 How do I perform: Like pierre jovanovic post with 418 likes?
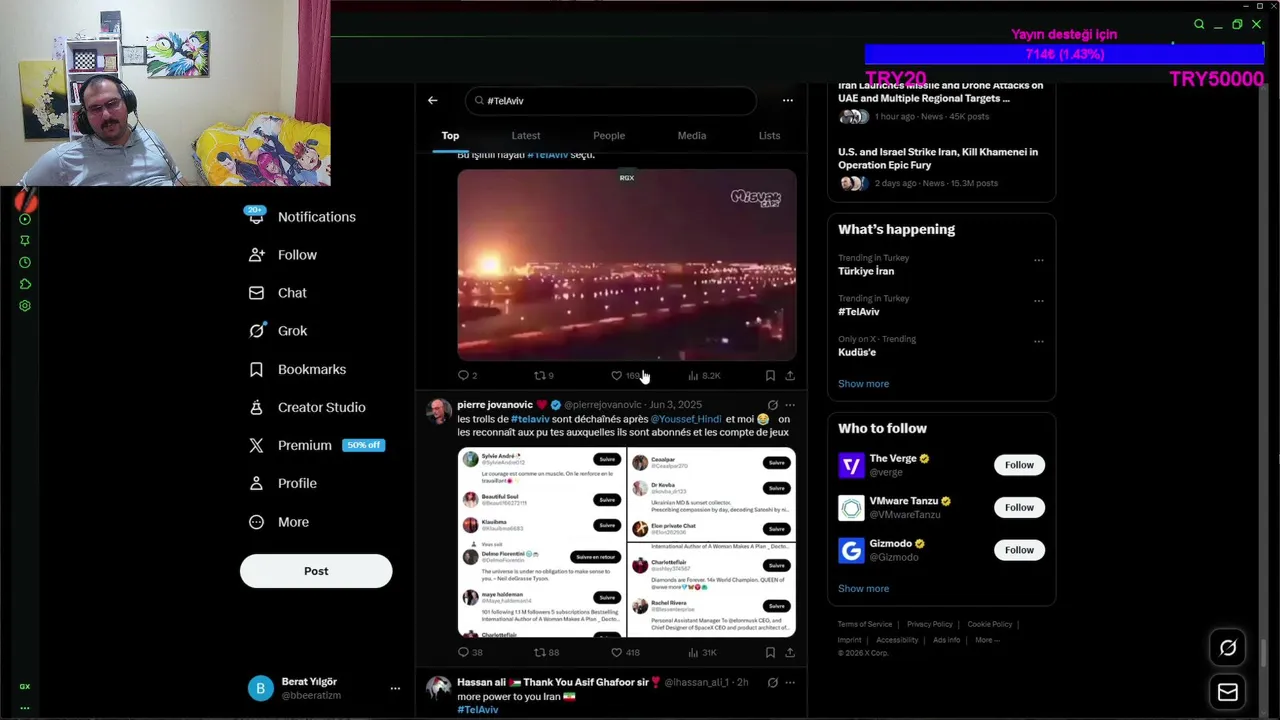(x=616, y=652)
